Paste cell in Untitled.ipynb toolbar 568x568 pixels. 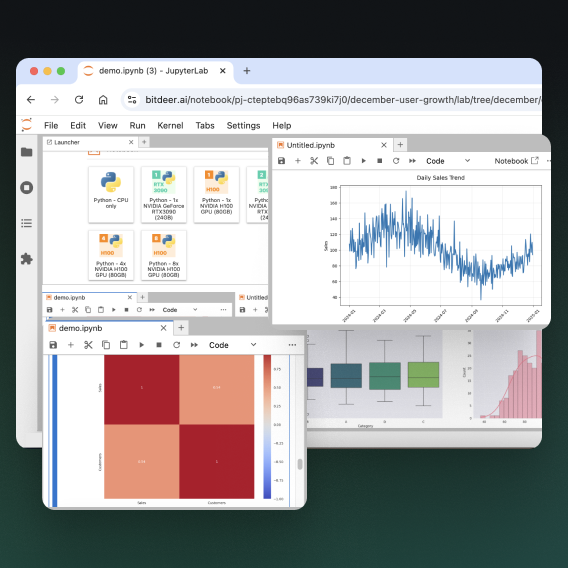pos(347,161)
